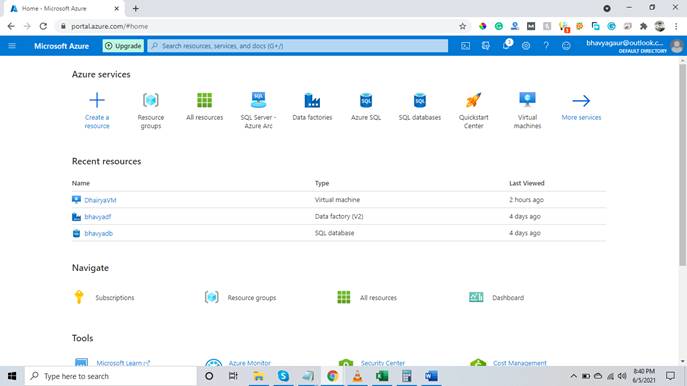Viewport: 687px width, 386px height.
Task: Open bhavyadb SQL database resource
Action: pos(98,234)
